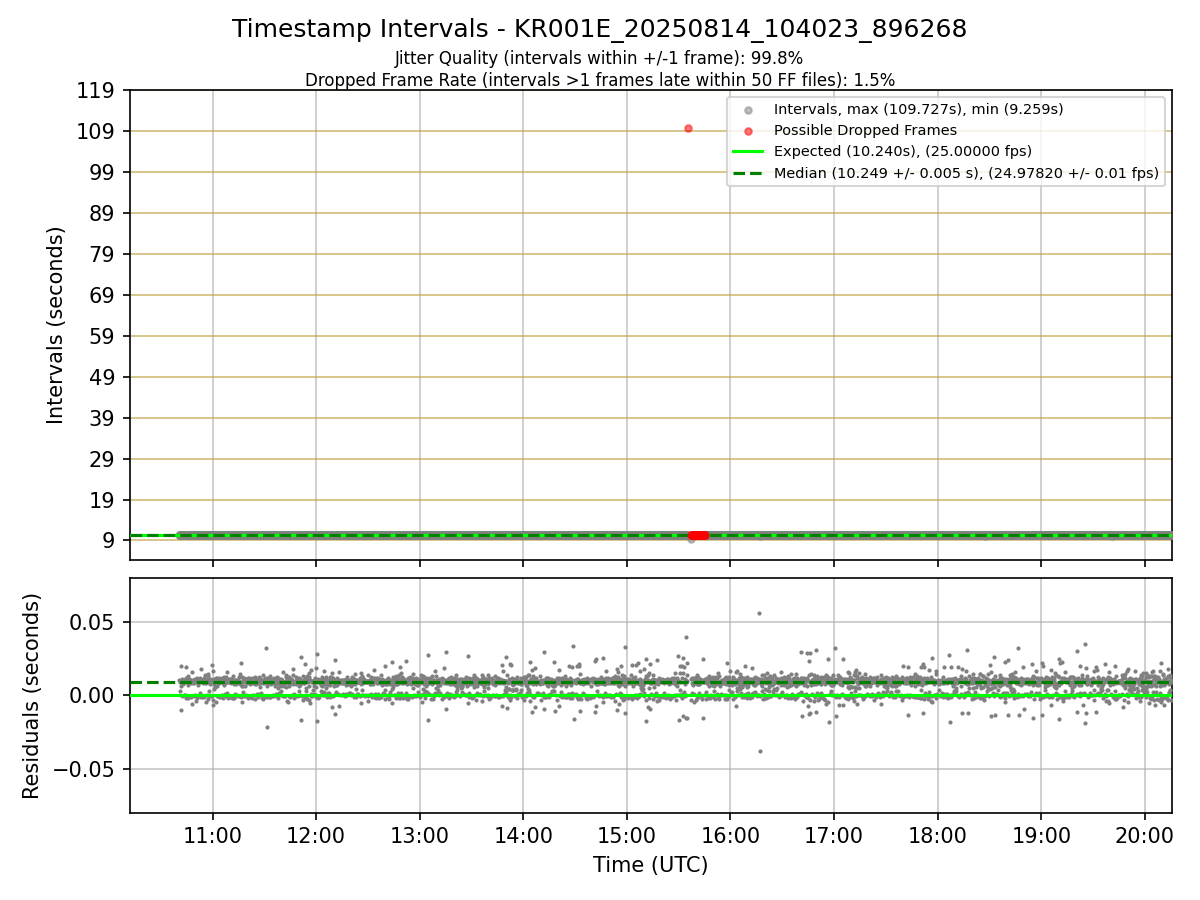1200x900 pixels.
Task: Select the 'Jitter Quality' 99.8% subtitle line
Action: 599,58
